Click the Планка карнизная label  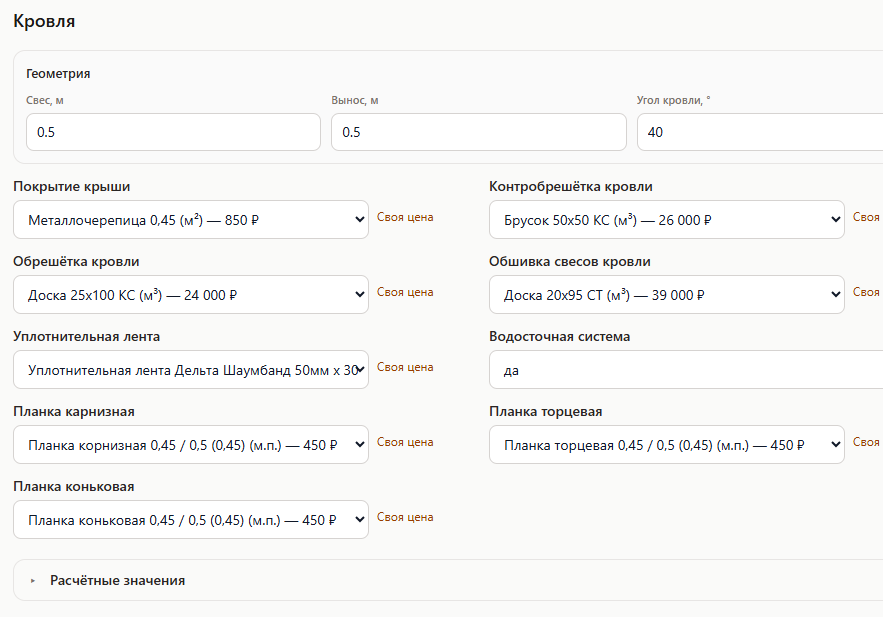pyautogui.click(x=74, y=412)
